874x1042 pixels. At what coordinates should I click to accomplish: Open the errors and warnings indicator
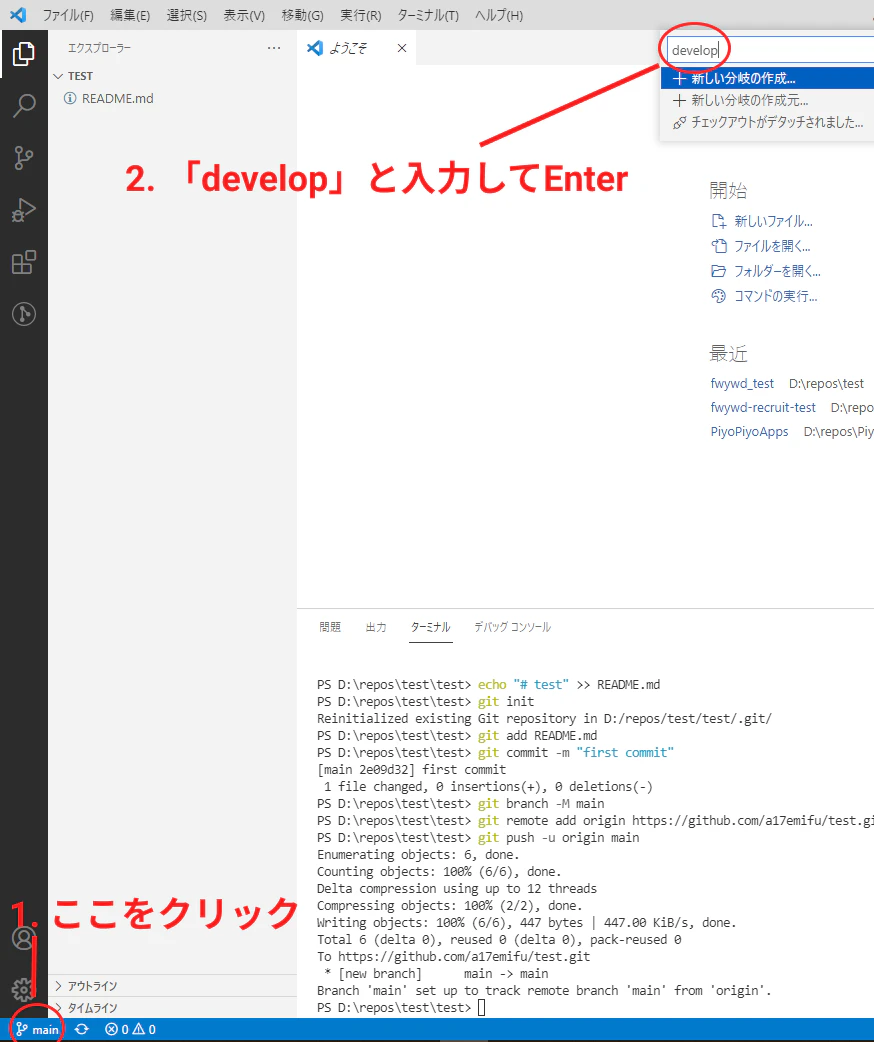[130, 1029]
